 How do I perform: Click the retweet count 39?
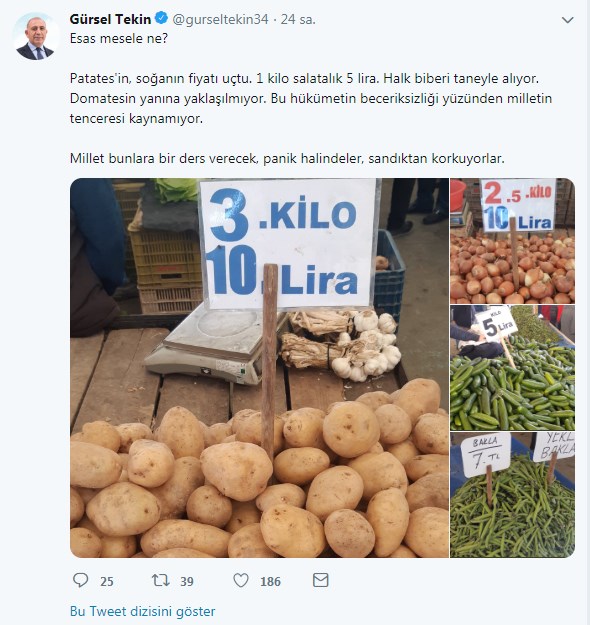[187, 582]
